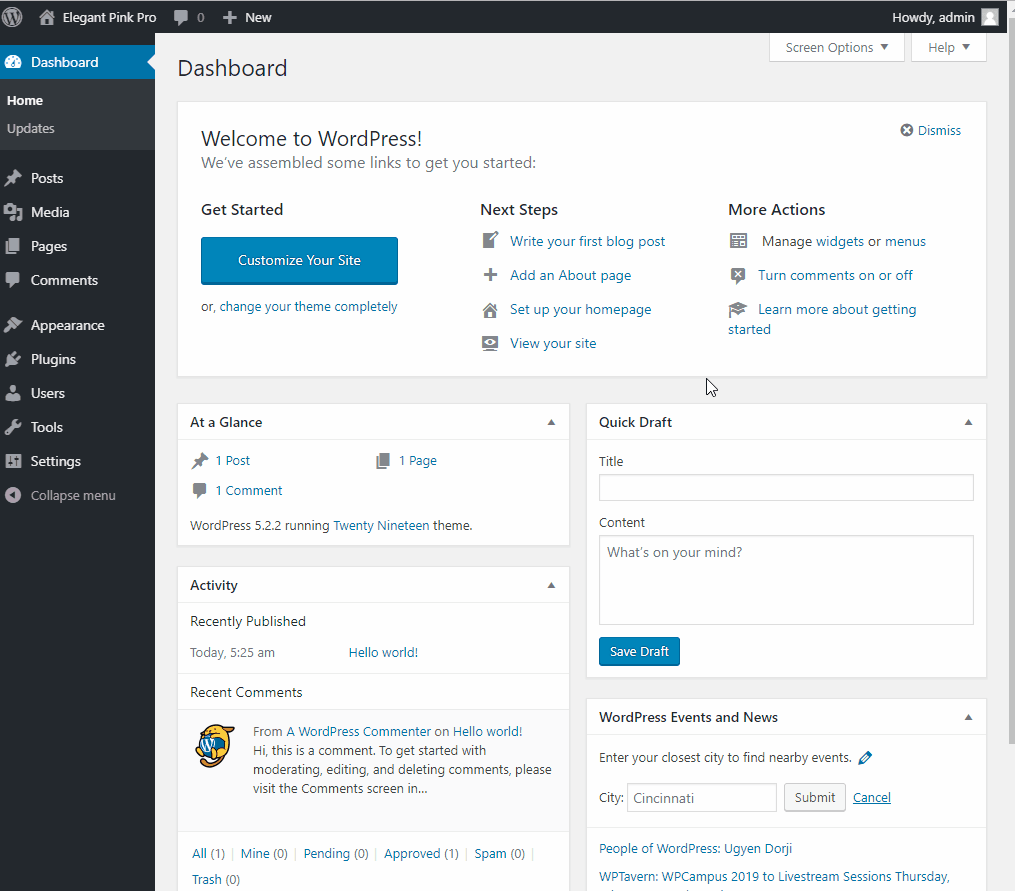Click the Plugins plug icon

point(13,359)
